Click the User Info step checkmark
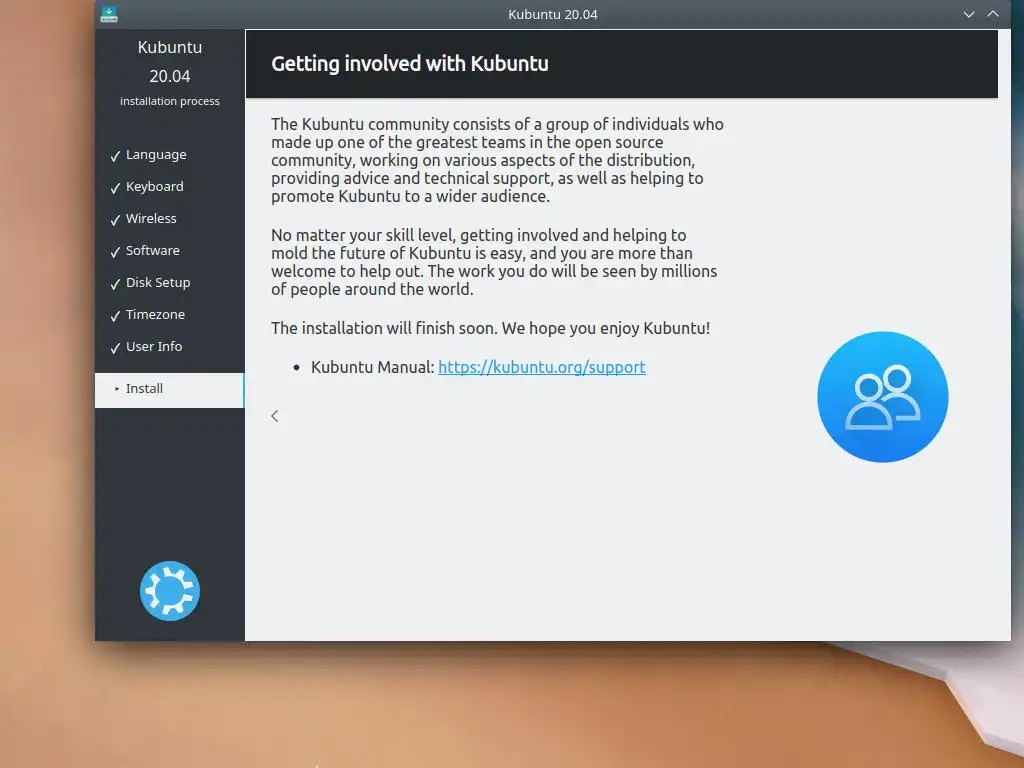Viewport: 1024px width, 768px height. tap(115, 348)
